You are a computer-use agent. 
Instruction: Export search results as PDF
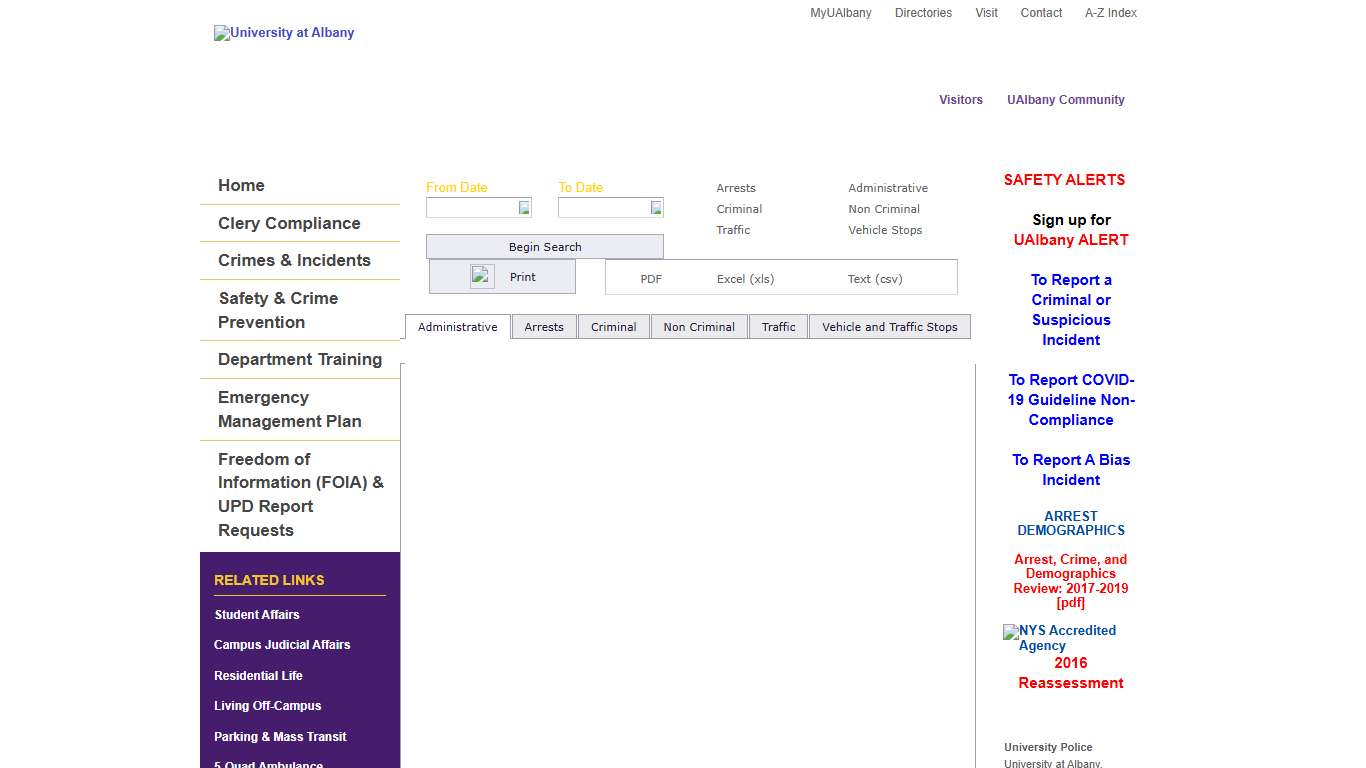coord(651,279)
